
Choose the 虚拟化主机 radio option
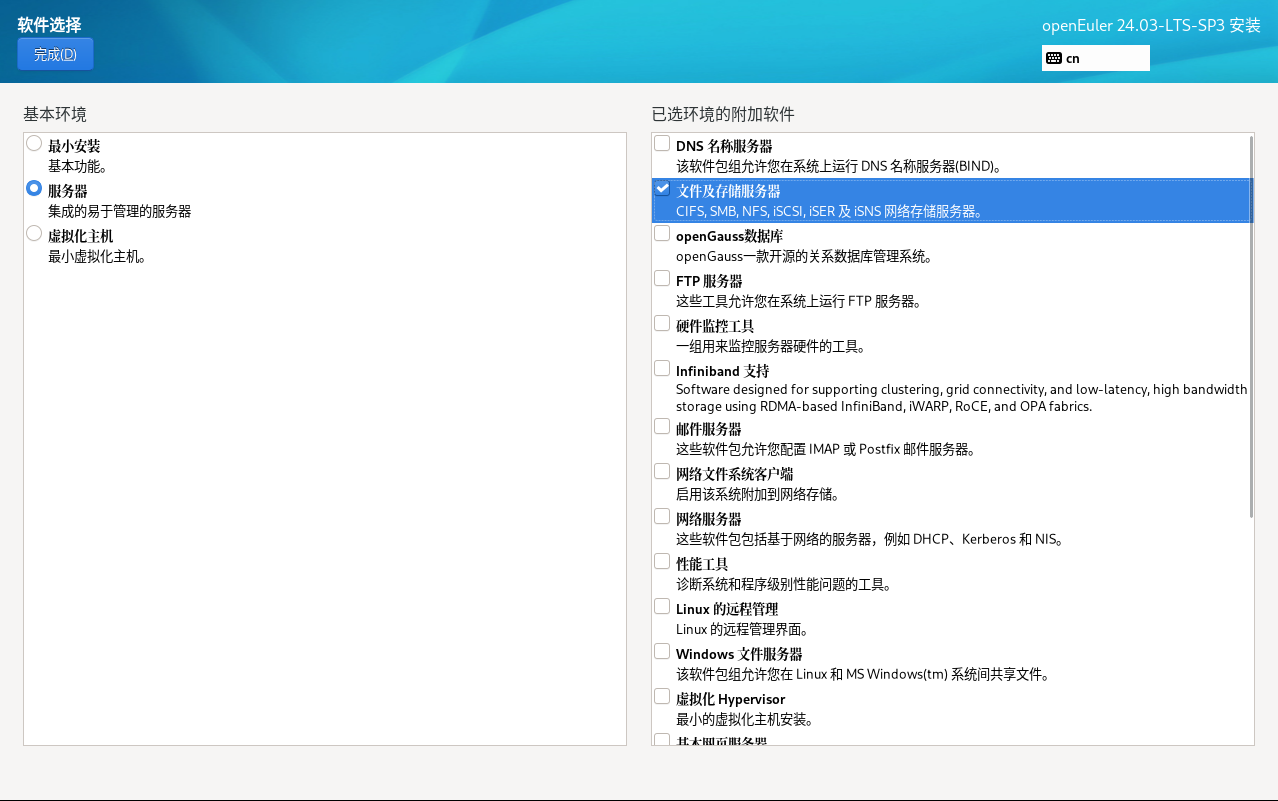point(34,234)
